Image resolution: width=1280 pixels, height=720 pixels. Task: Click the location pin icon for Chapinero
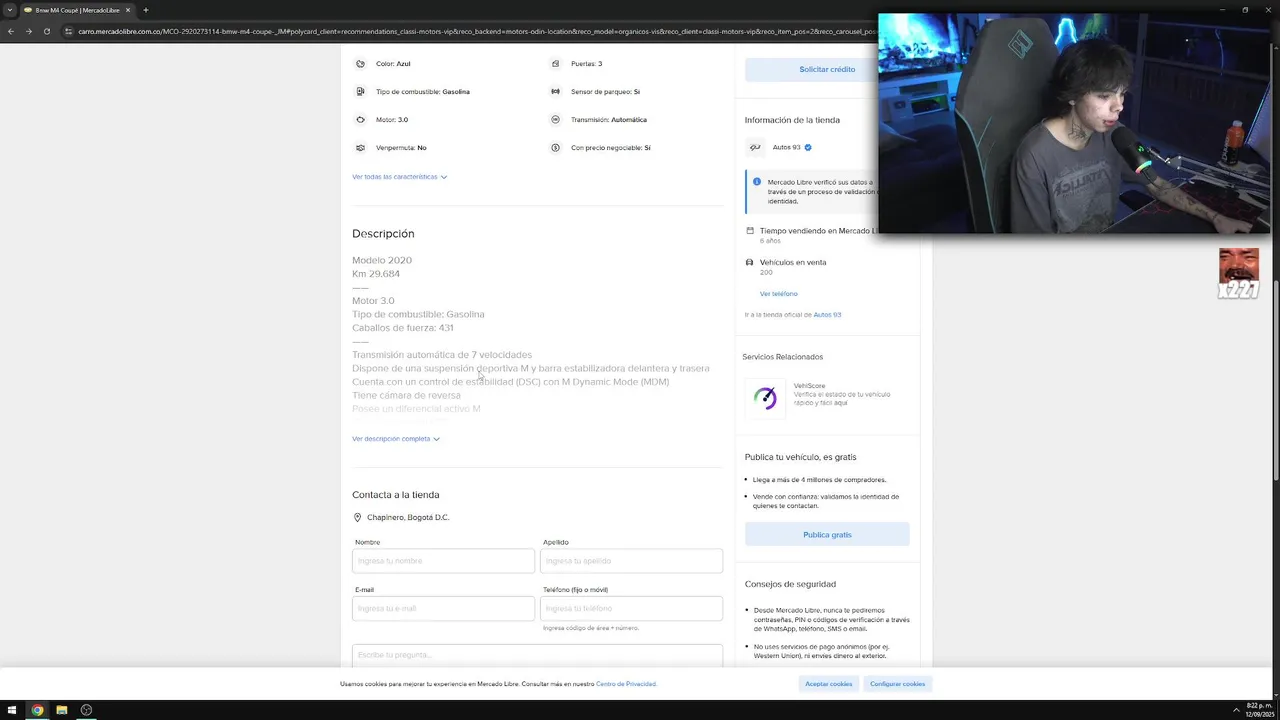click(x=357, y=518)
